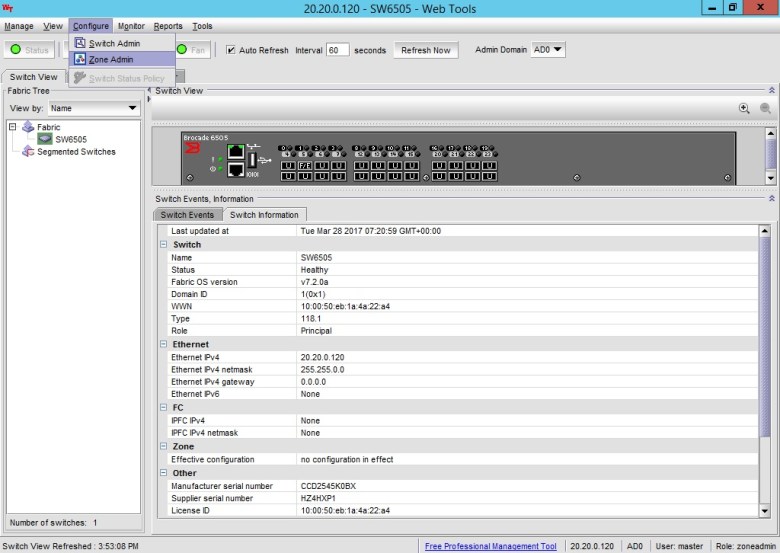Select Switch Admin from Configure menu
This screenshot has width=780, height=553.
(x=114, y=44)
